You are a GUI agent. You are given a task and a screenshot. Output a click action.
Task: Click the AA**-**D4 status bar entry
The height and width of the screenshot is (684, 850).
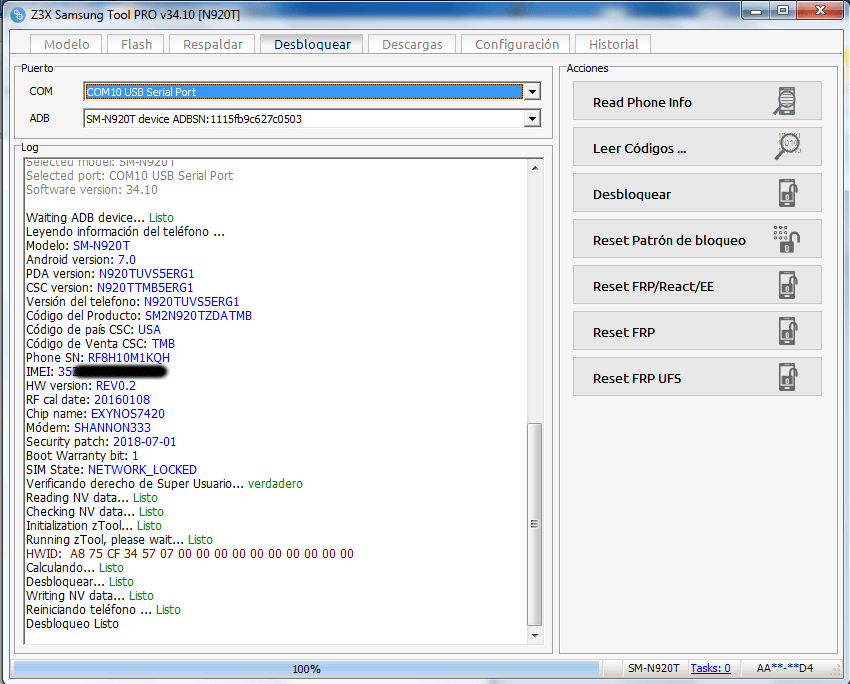[784, 668]
